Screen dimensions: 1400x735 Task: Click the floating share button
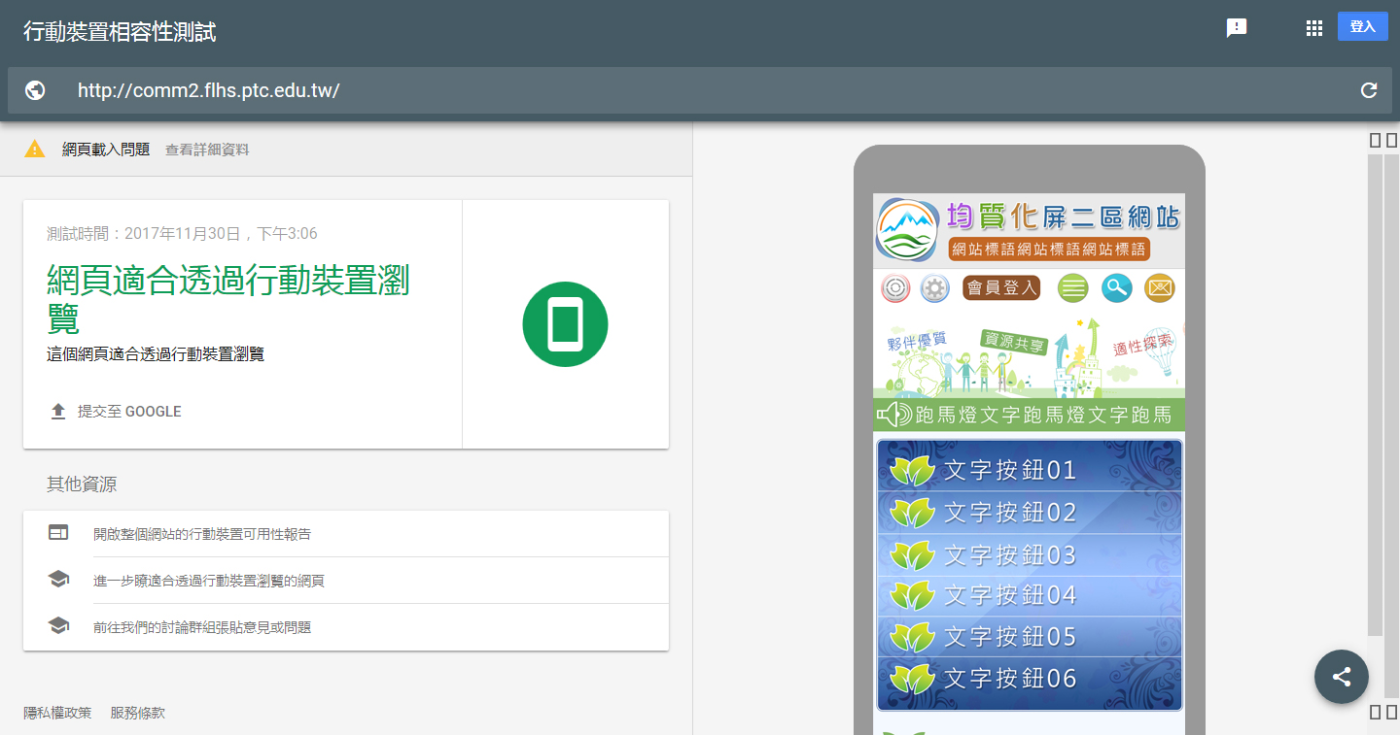1341,677
